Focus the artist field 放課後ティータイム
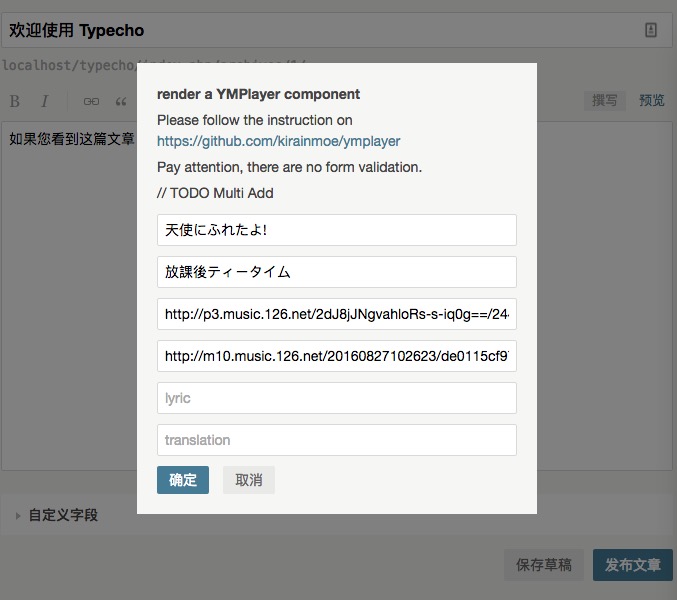Viewport: 677px width, 600px height. [x=337, y=272]
